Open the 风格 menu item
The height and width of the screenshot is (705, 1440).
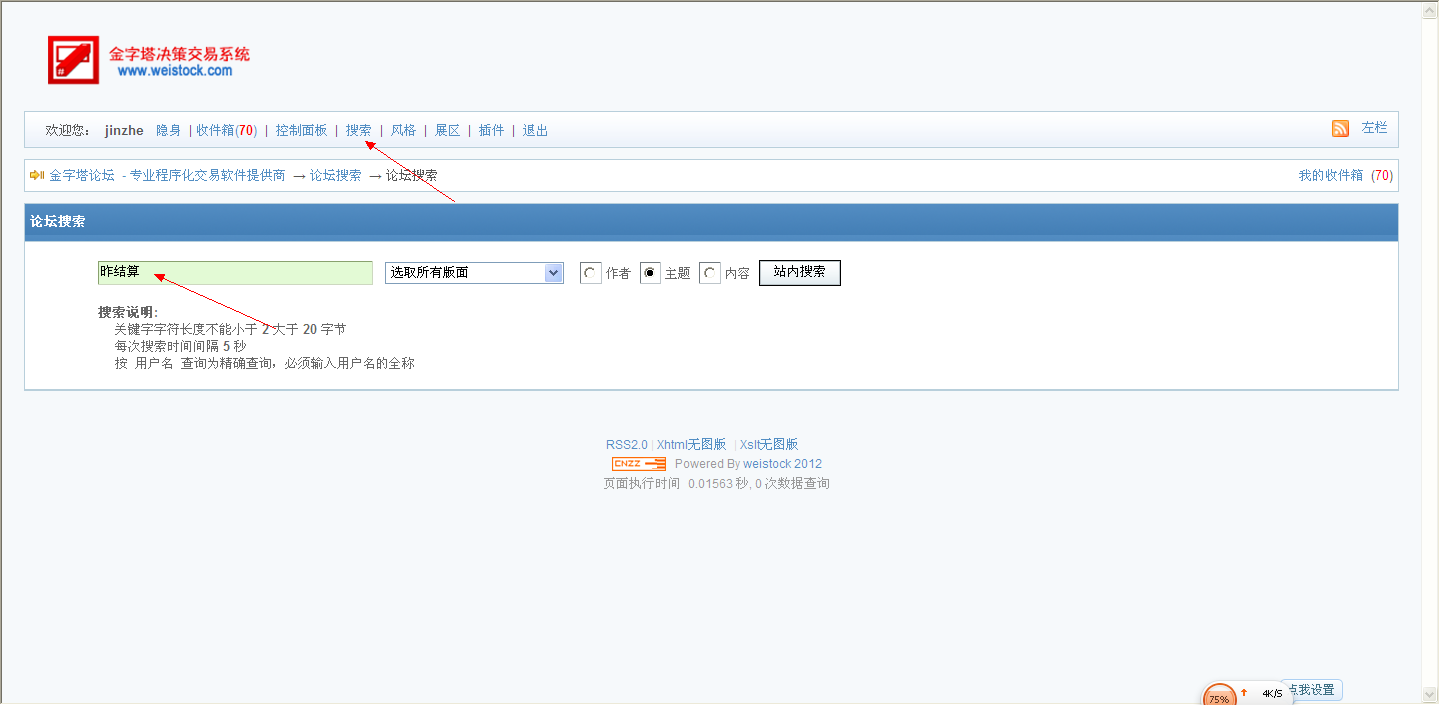(x=403, y=130)
